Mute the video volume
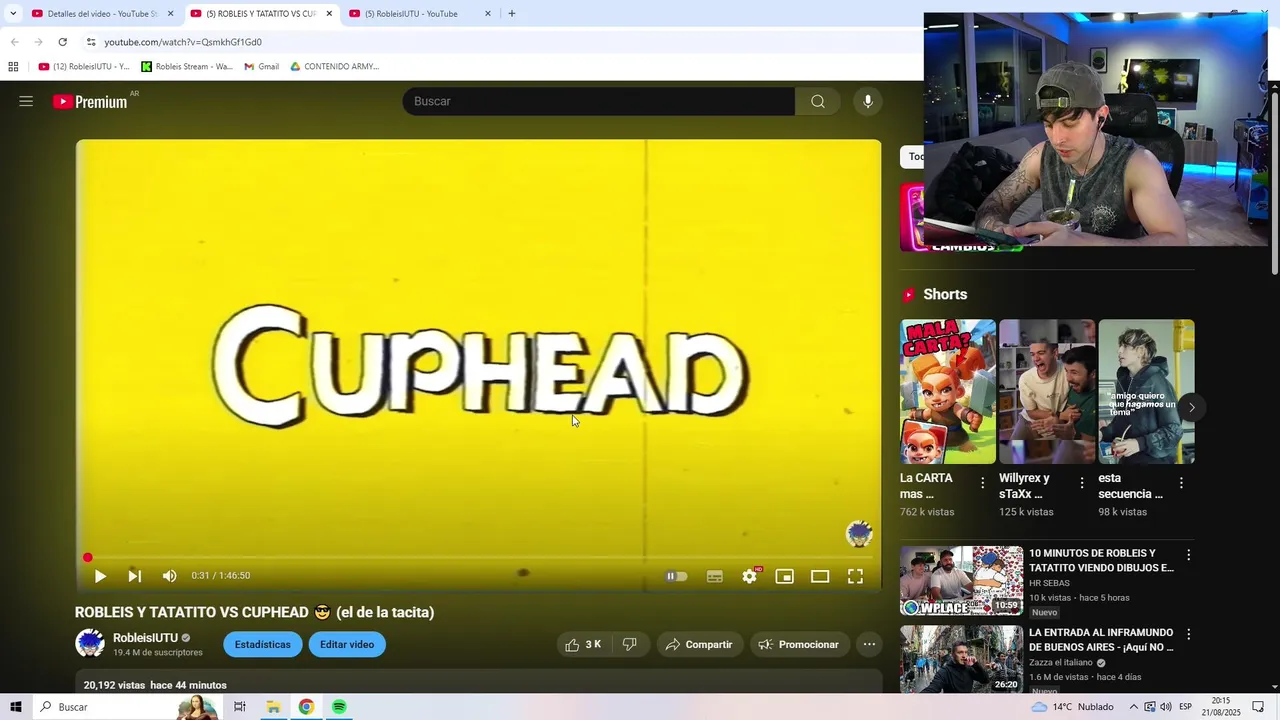This screenshot has width=1280, height=720. click(170, 576)
